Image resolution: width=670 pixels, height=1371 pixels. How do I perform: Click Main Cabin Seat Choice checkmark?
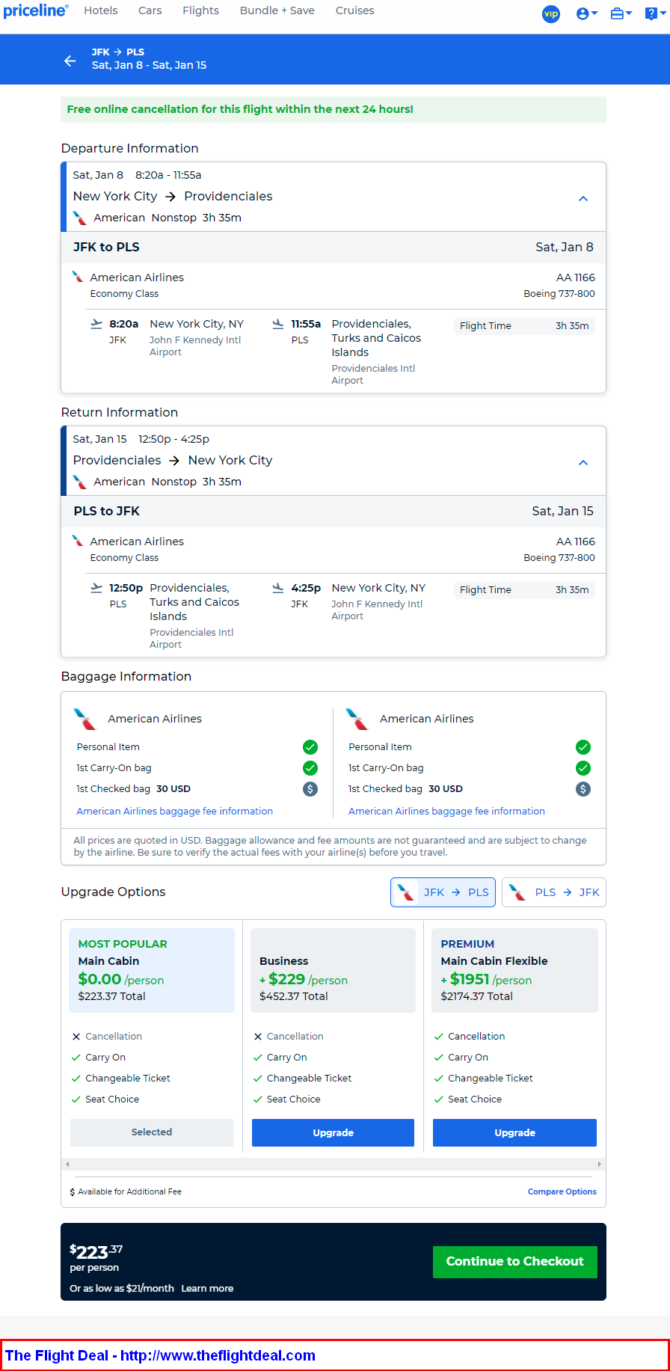(77, 1099)
